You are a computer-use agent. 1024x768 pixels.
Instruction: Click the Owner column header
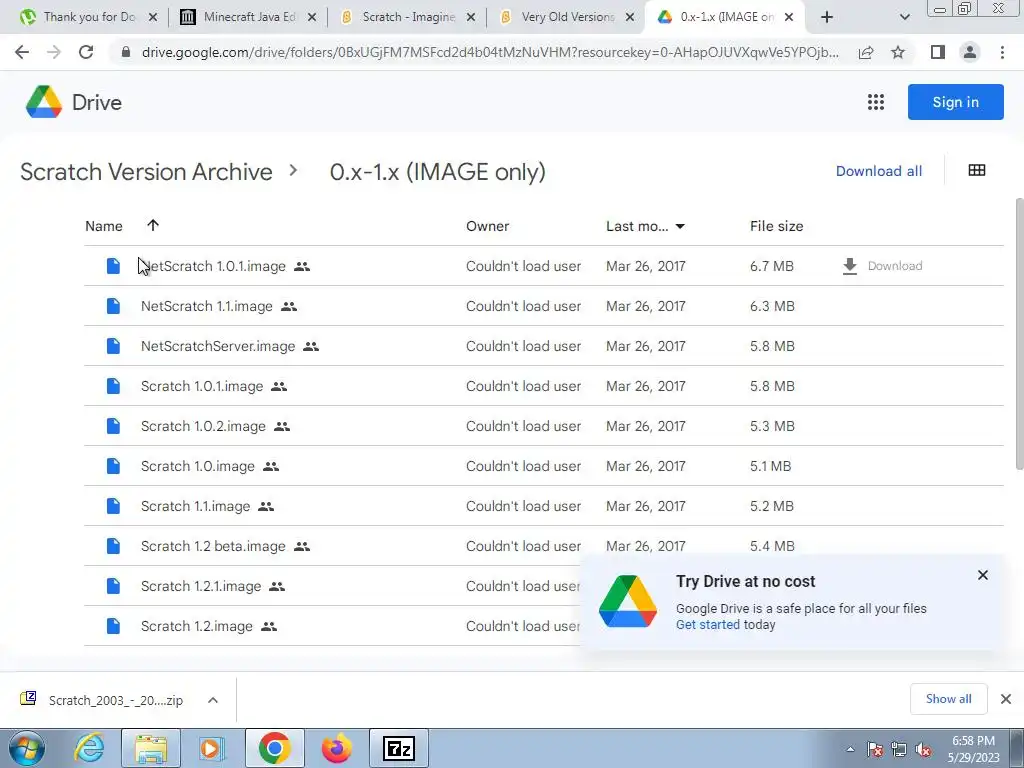(487, 226)
